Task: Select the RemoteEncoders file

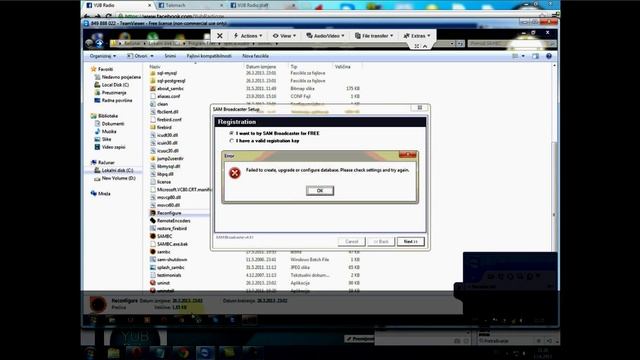Action: [x=170, y=221]
